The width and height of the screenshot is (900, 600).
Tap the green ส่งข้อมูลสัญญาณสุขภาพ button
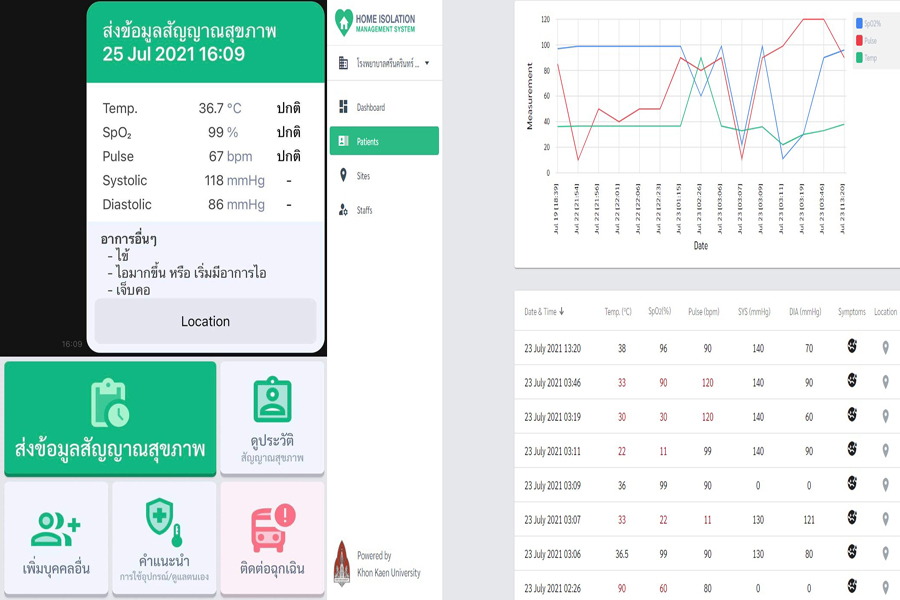110,418
